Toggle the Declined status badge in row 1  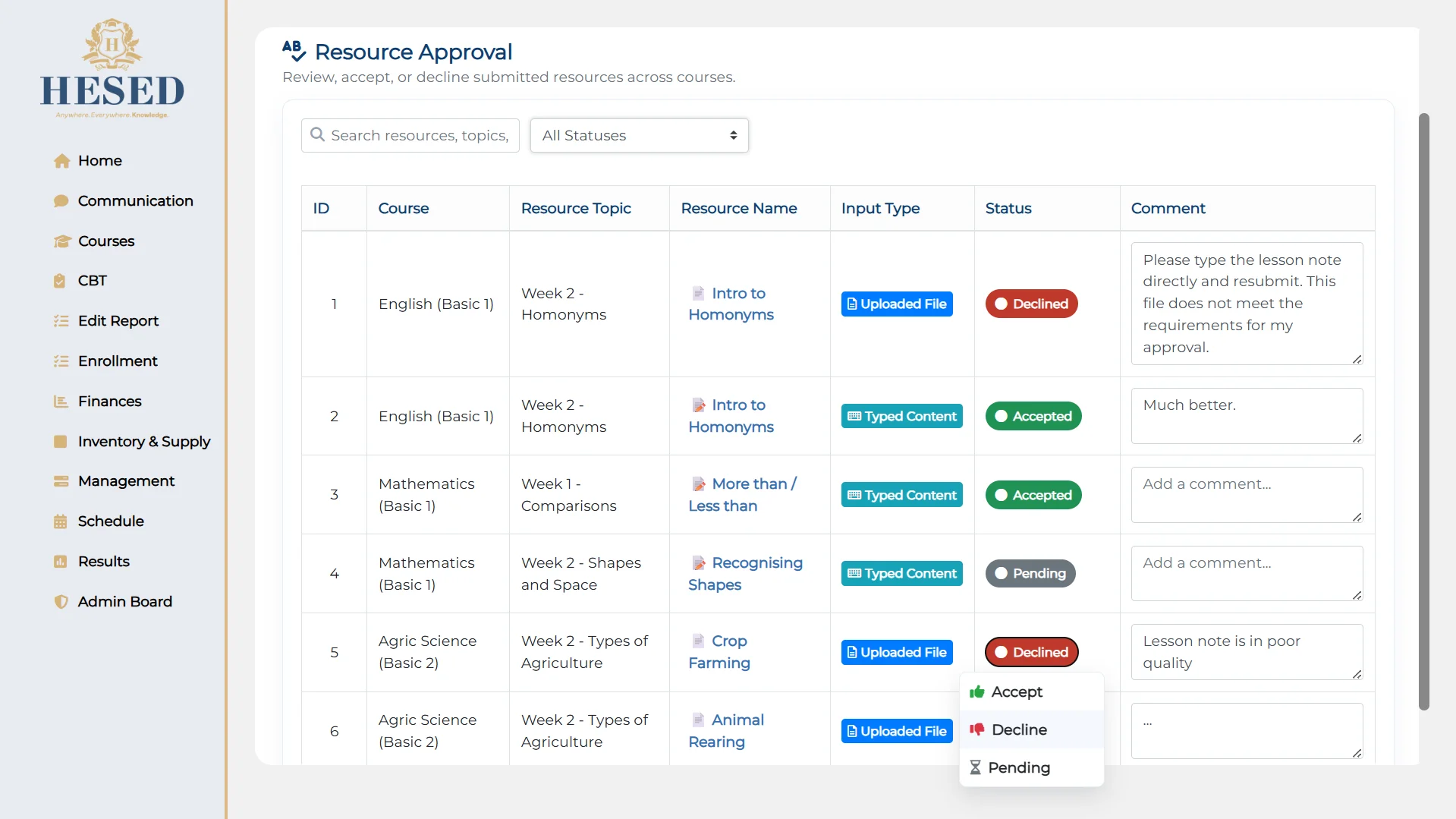1031,304
